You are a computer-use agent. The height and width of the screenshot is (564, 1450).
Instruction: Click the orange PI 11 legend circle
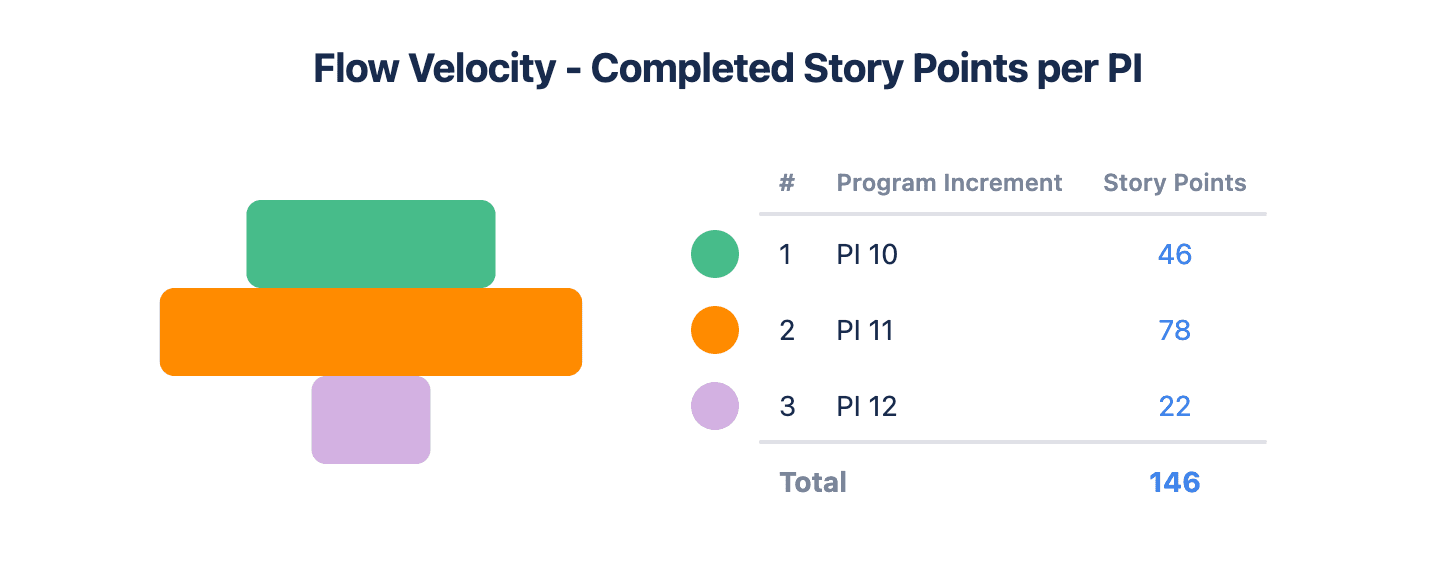point(715,330)
